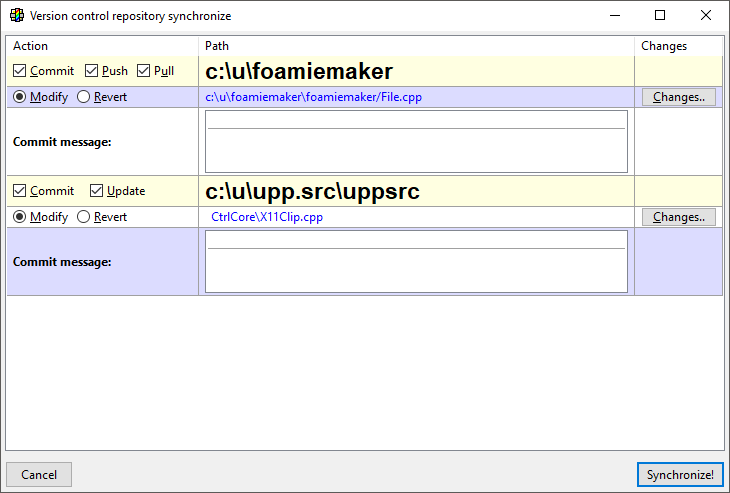Image resolution: width=730 pixels, height=493 pixels.
Task: Close the repository synchronize window
Action: 706,16
